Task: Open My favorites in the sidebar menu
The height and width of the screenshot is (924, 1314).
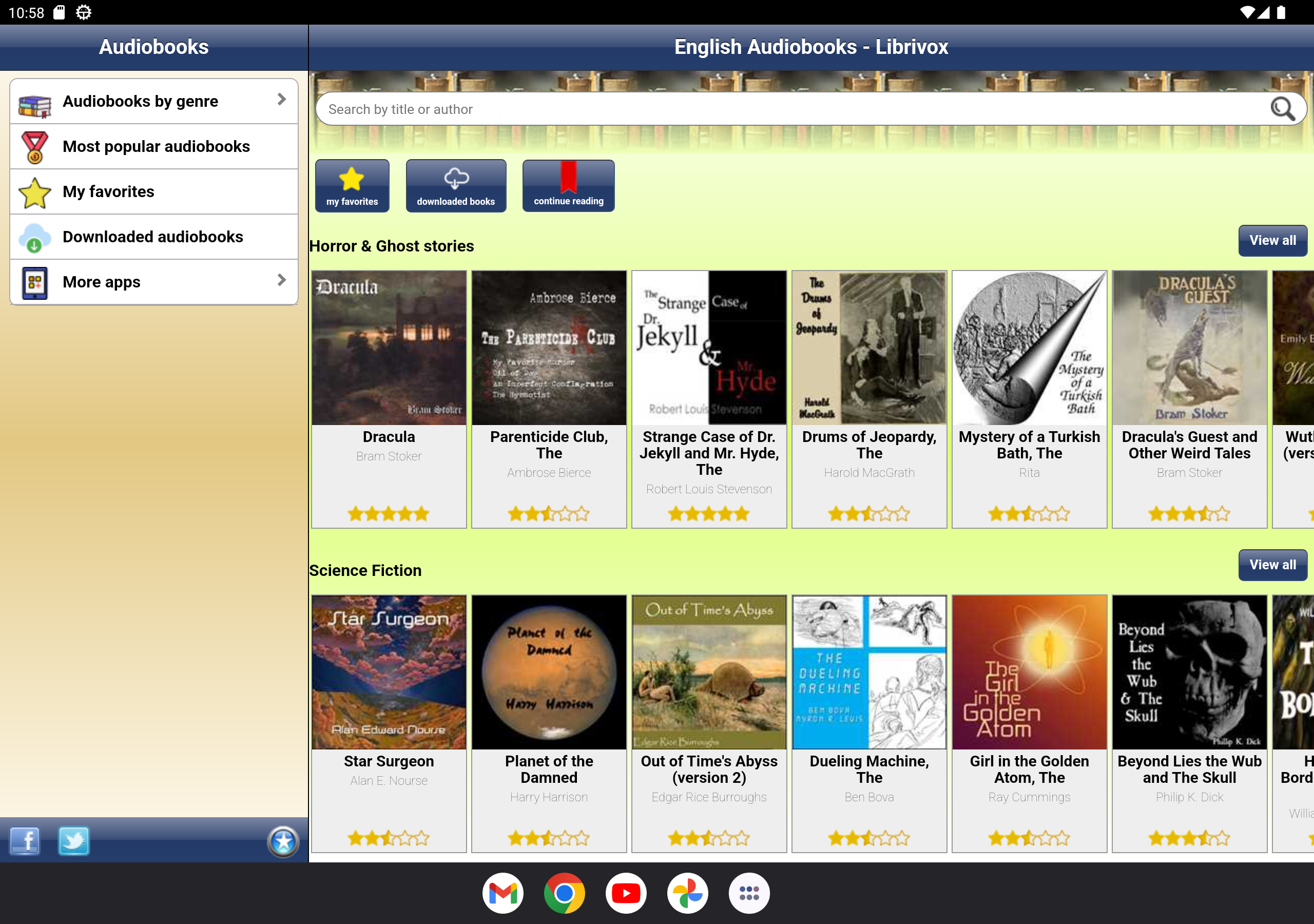Action: [154, 192]
